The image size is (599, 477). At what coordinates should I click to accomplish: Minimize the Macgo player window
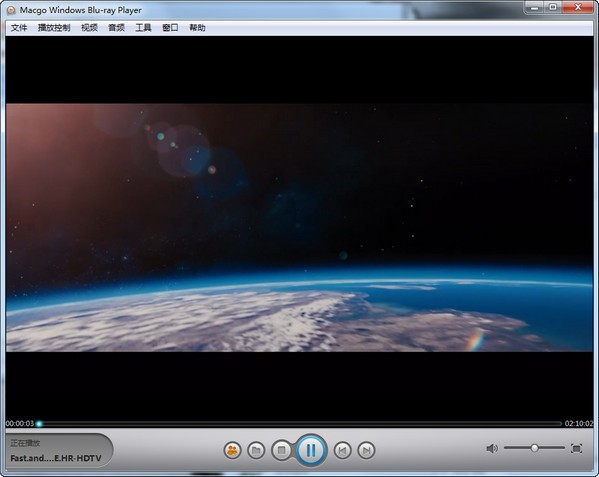click(534, 8)
